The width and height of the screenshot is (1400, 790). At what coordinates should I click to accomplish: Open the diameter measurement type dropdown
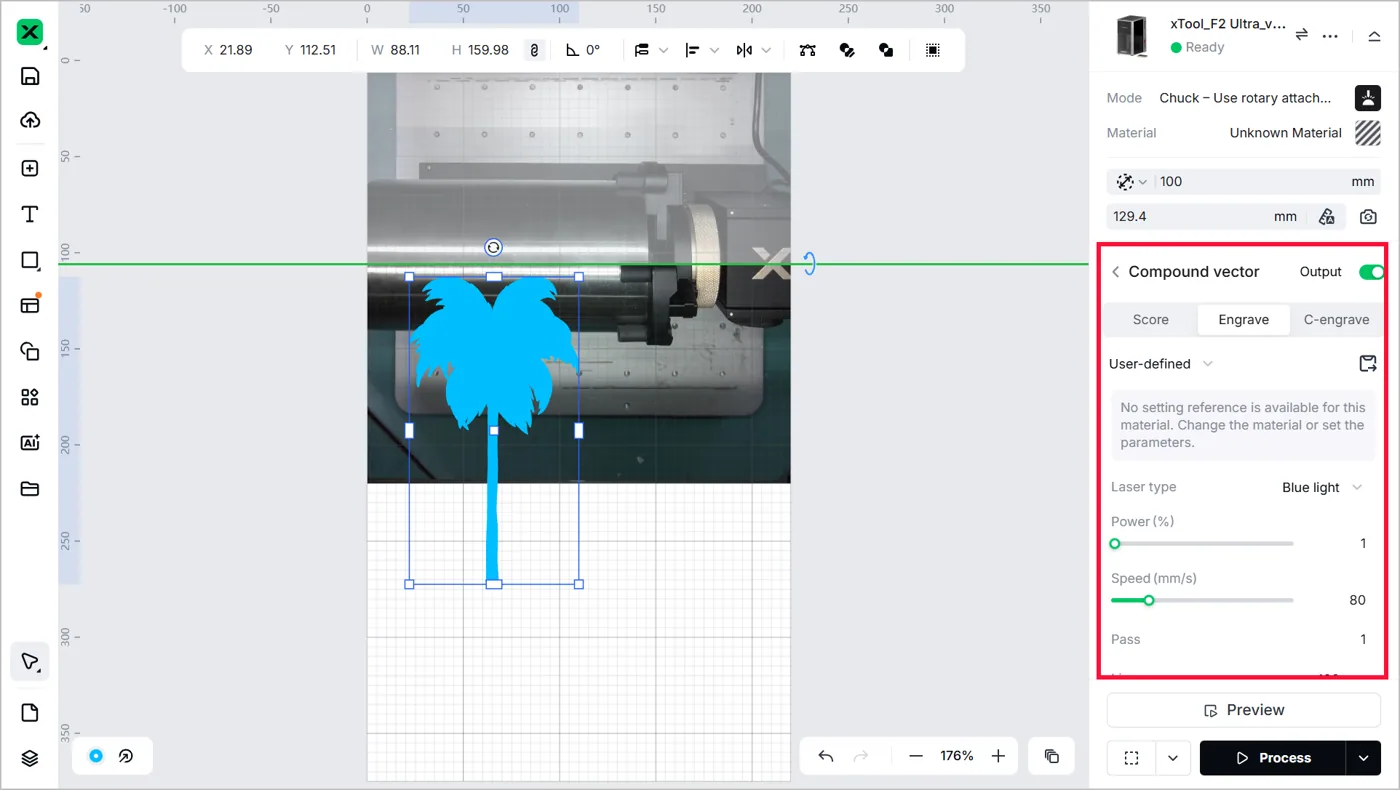[x=1131, y=182]
